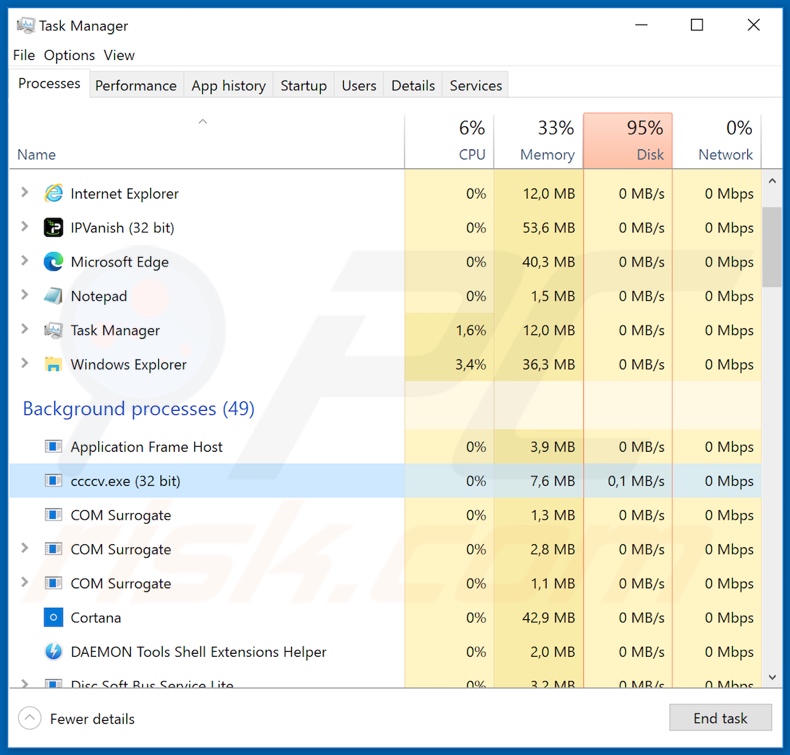Click the Internet Explorer process icon
The width and height of the screenshot is (790, 755).
[53, 193]
